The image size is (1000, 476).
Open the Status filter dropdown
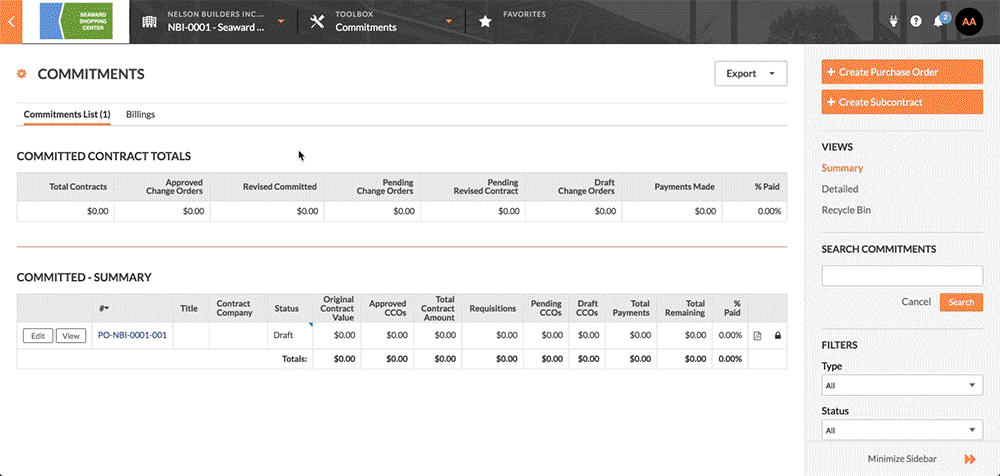click(x=901, y=430)
